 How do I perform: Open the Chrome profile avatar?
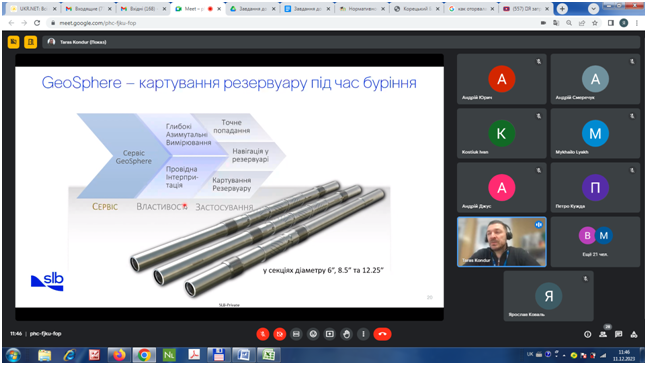[624, 23]
